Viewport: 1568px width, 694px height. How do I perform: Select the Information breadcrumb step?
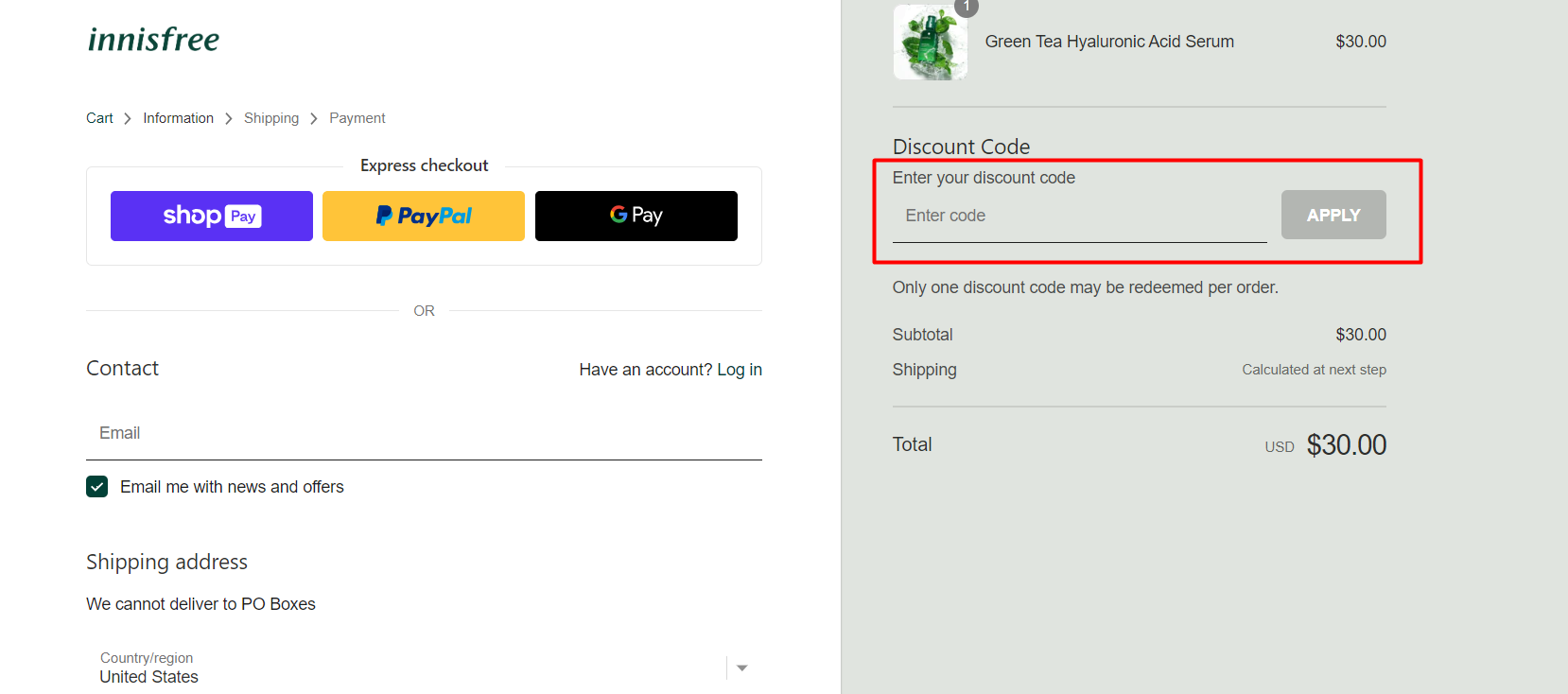pos(179,118)
